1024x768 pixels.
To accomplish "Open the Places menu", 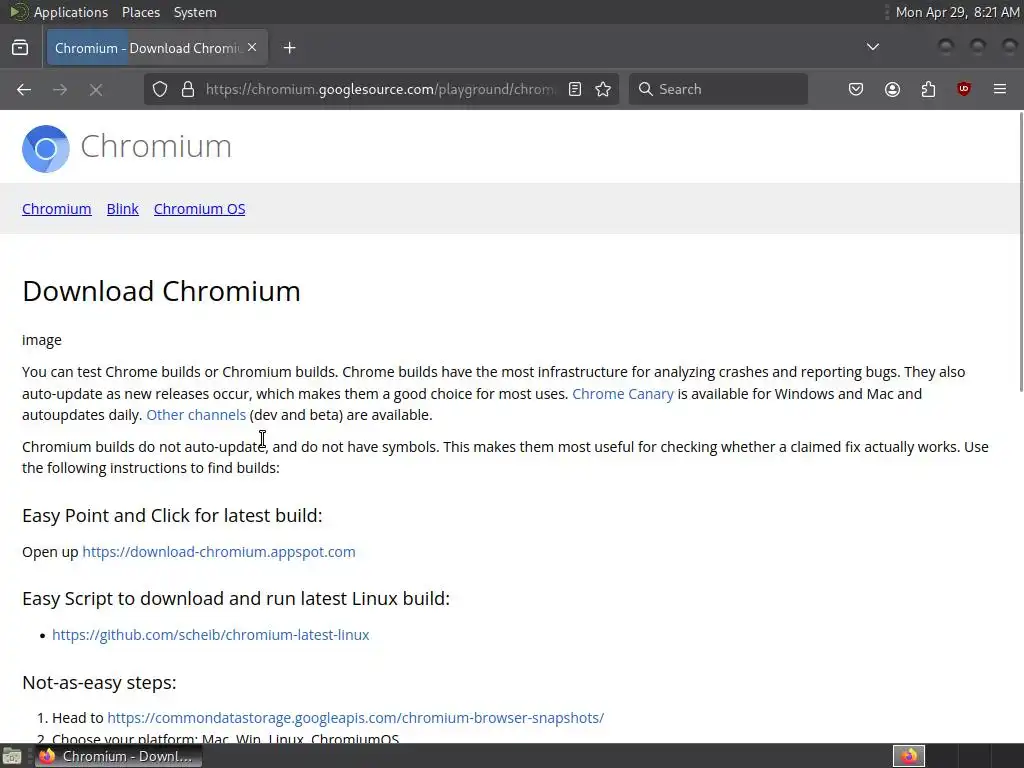I will click(x=141, y=12).
